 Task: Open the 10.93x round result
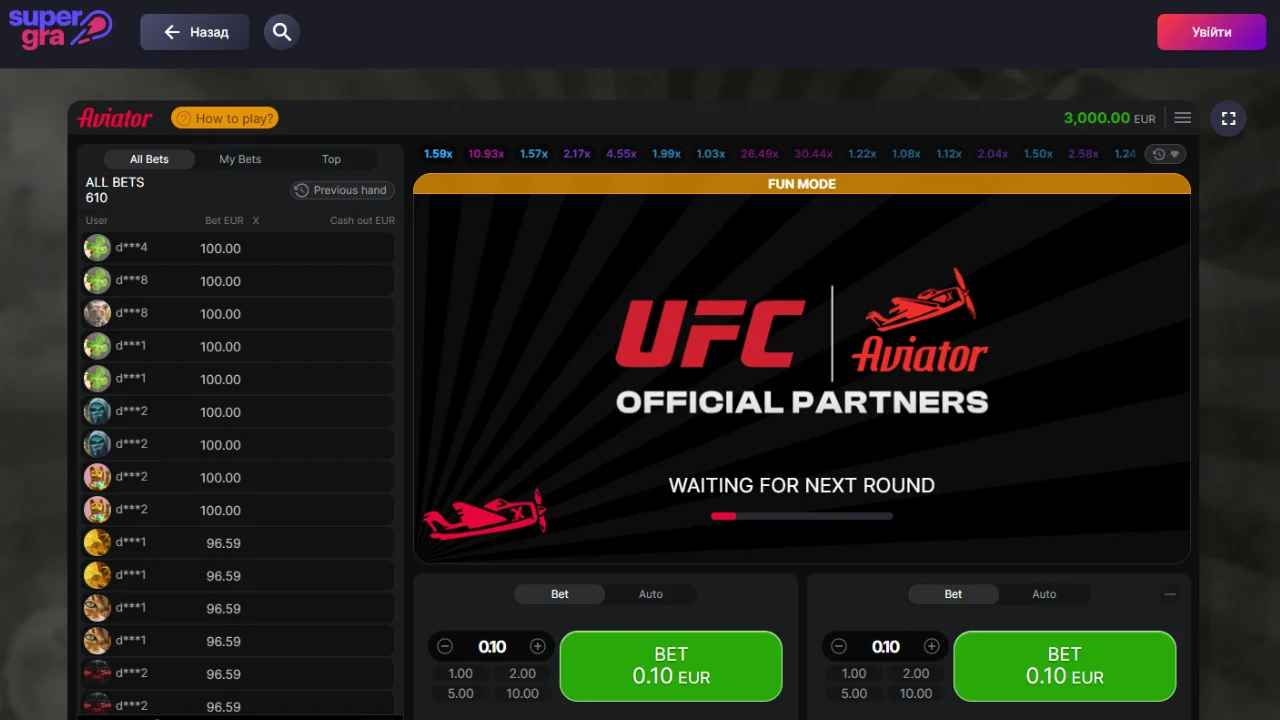[x=486, y=154]
